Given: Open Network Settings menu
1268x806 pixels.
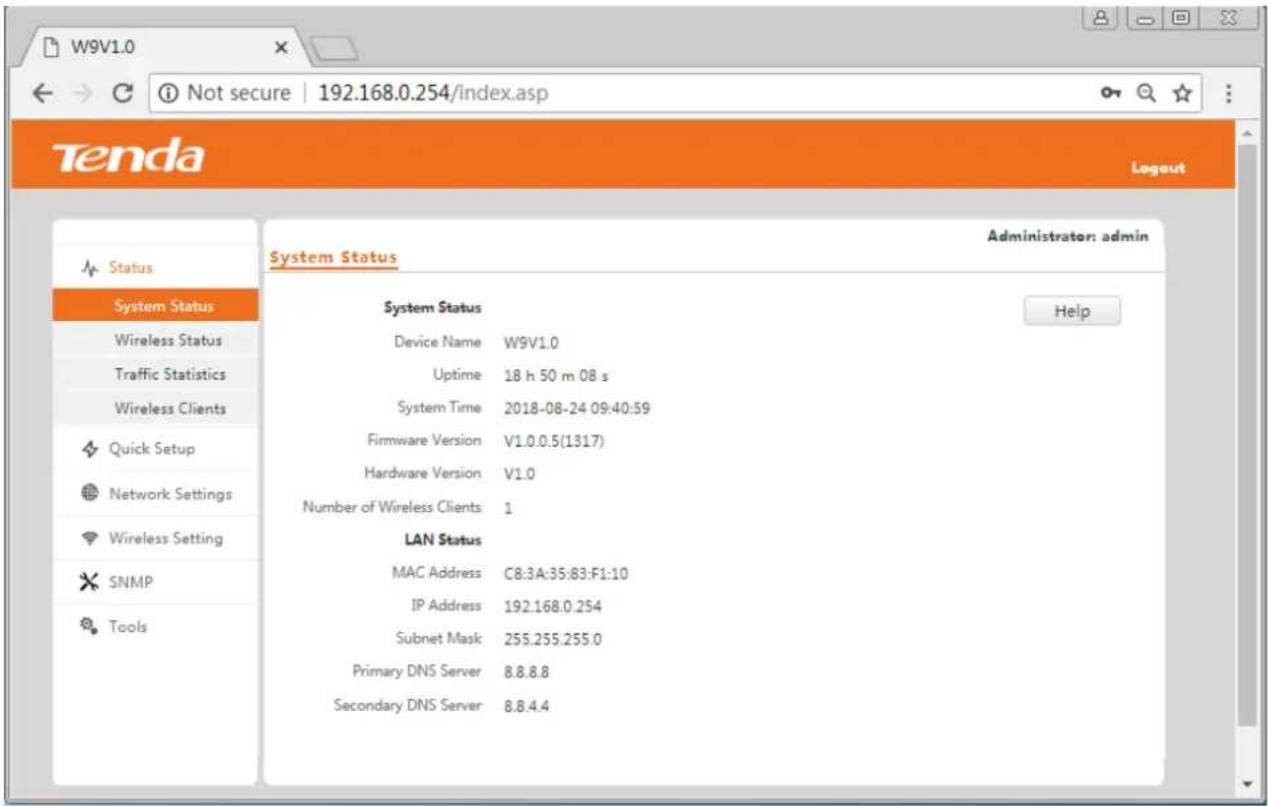Looking at the screenshot, I should [x=155, y=494].
